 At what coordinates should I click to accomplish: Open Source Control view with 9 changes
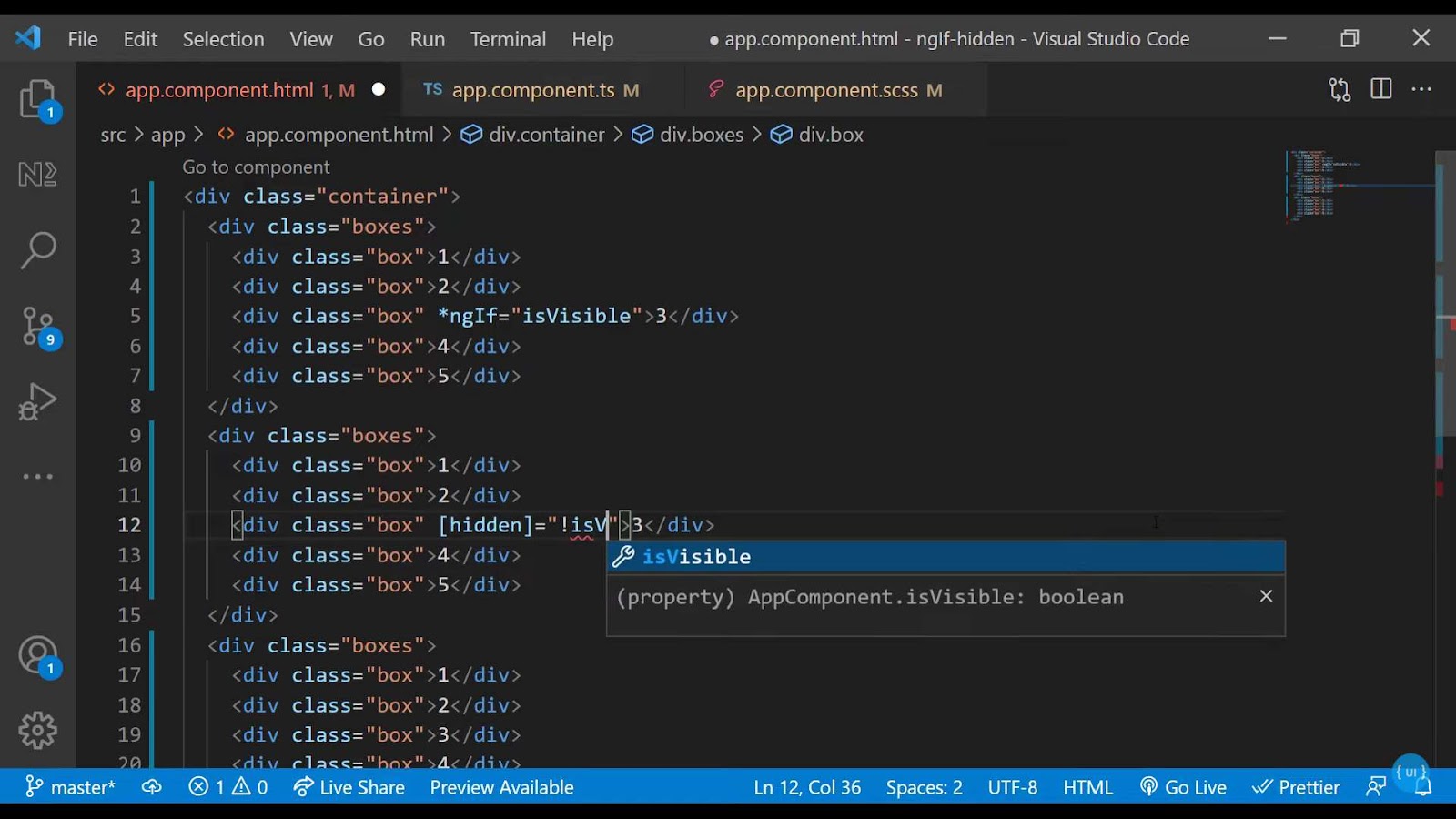(x=38, y=328)
